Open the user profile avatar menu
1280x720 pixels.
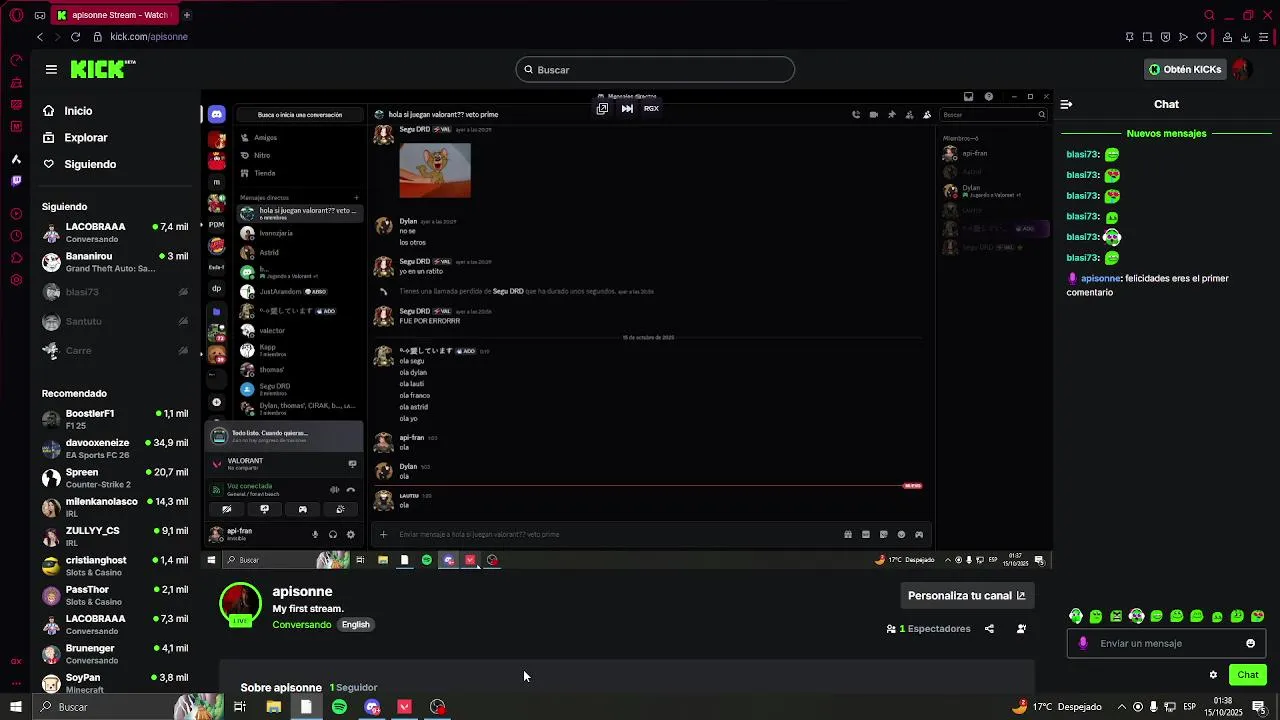pos(1241,69)
